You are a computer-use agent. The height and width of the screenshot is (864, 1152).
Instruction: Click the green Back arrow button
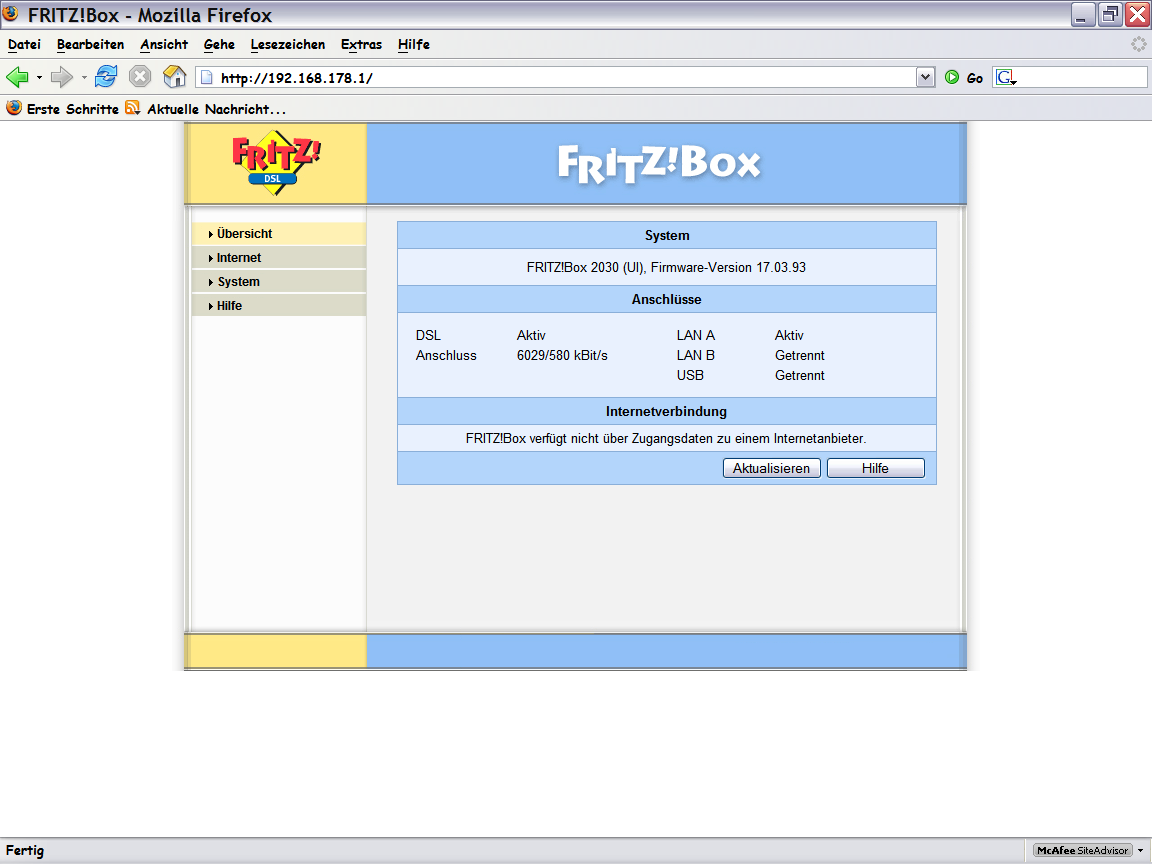point(17,77)
